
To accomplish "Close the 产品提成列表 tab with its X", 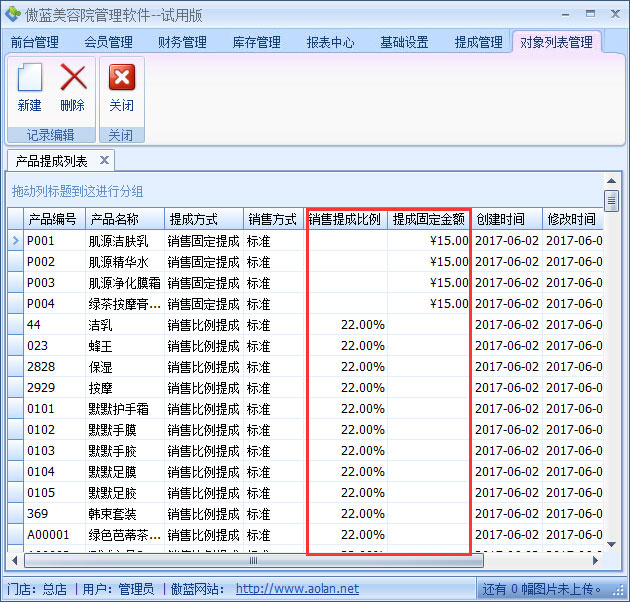I will 103,160.
